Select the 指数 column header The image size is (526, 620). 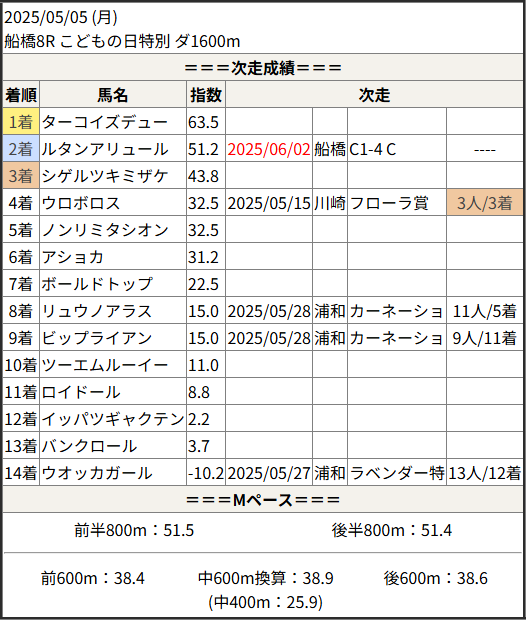(x=206, y=95)
